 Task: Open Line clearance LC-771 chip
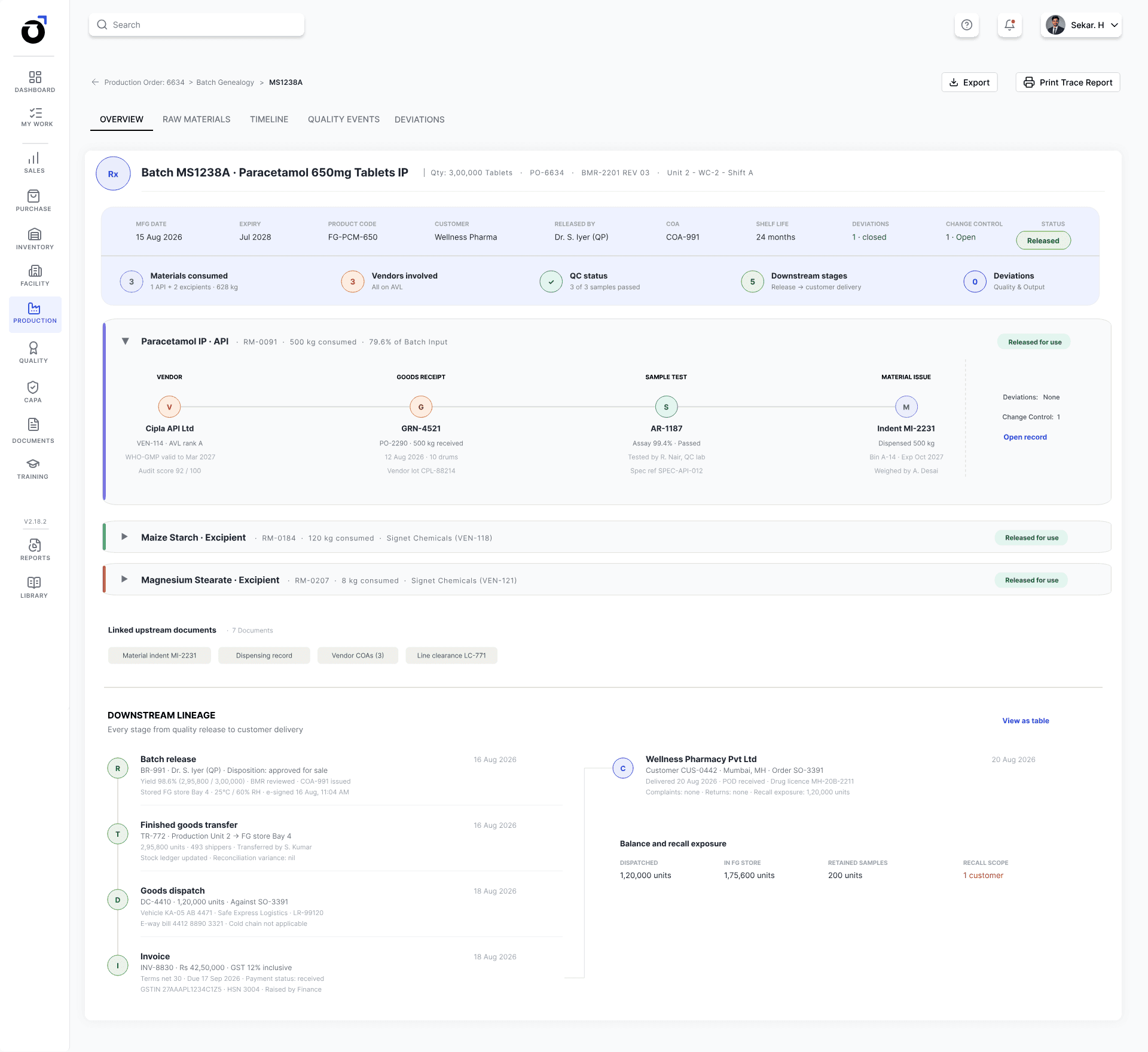click(451, 656)
